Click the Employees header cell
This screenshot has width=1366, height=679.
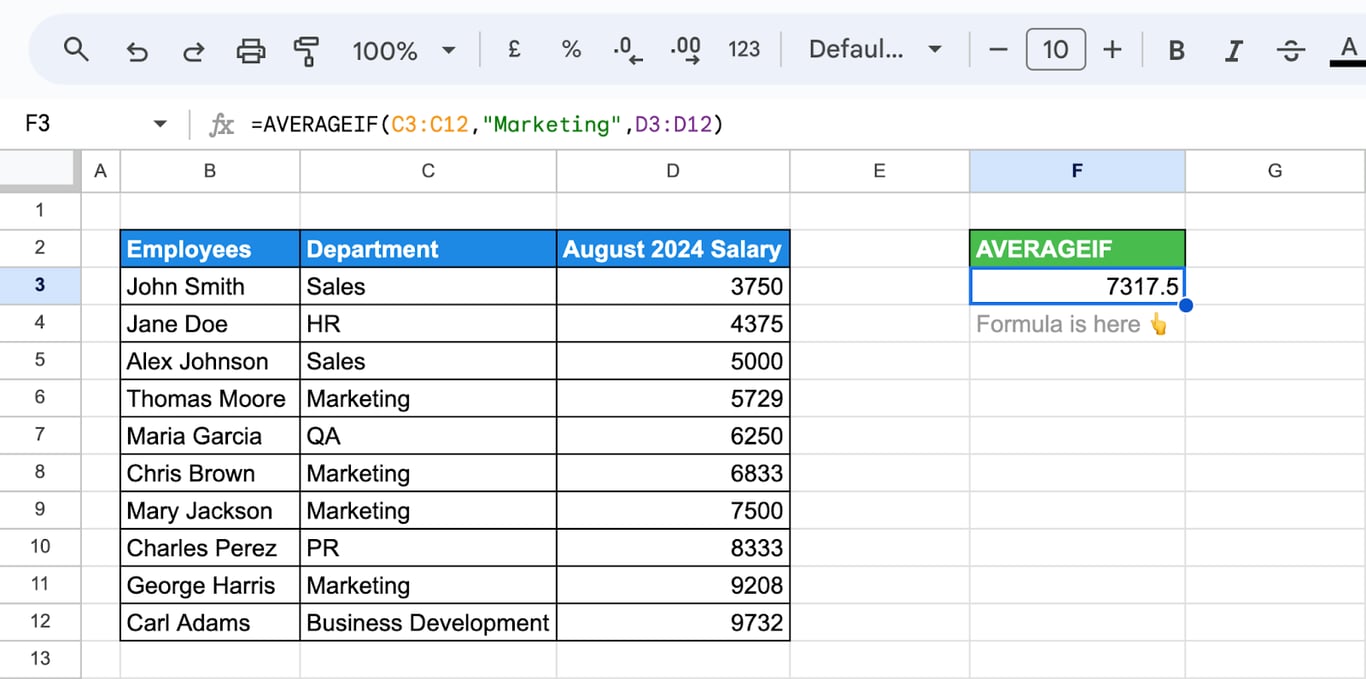point(210,249)
